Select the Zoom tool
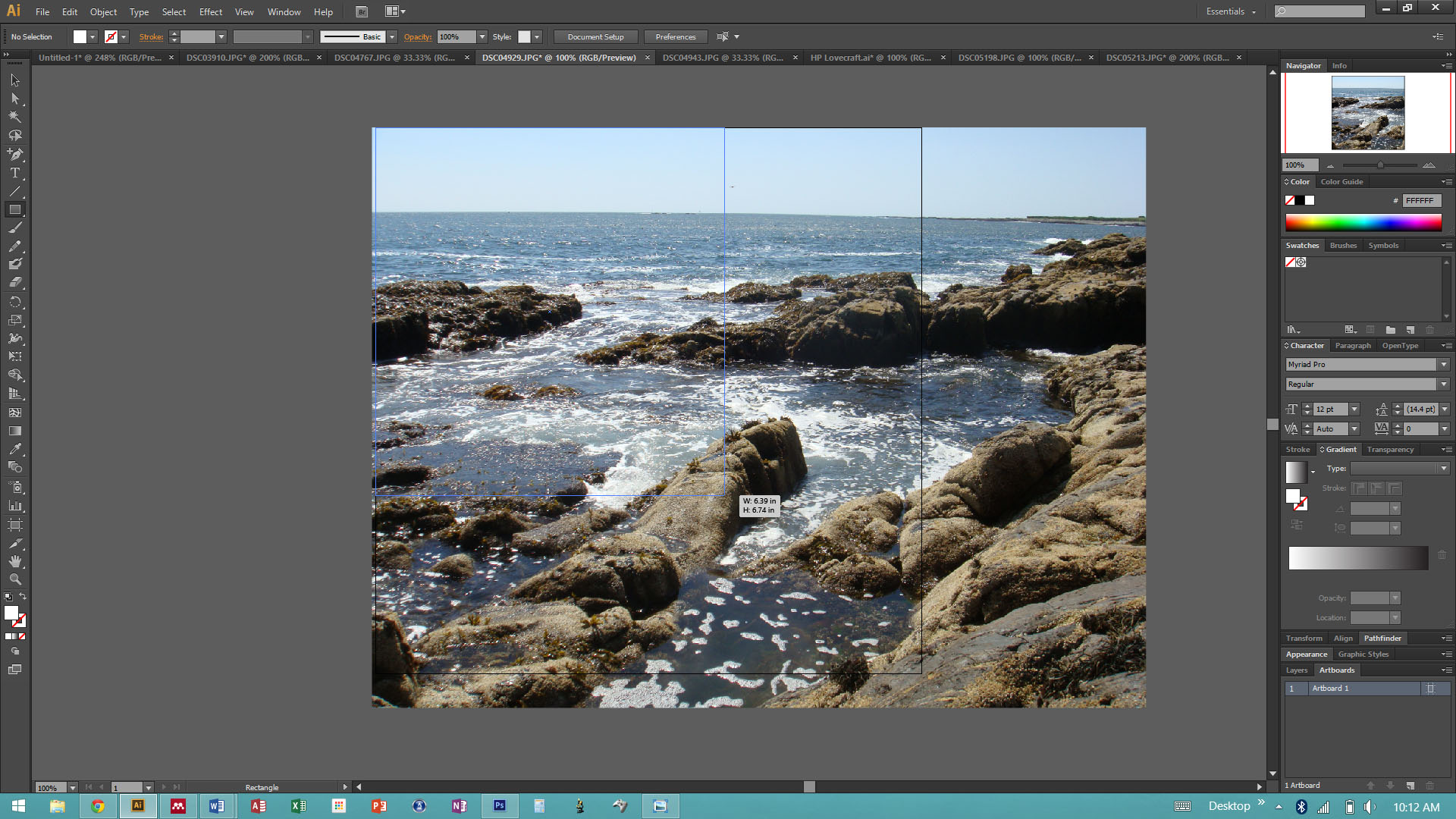This screenshot has width=1456, height=819. (x=14, y=579)
